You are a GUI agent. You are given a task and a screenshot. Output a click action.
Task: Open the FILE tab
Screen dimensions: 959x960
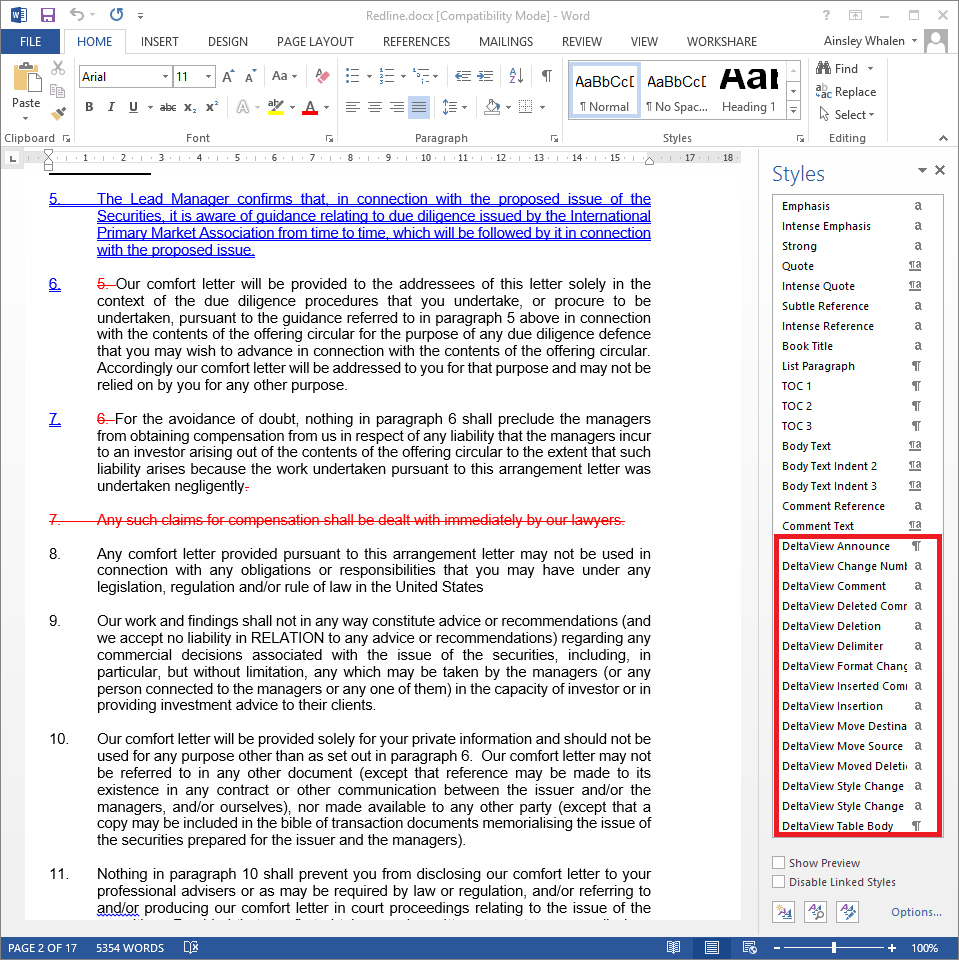click(31, 42)
